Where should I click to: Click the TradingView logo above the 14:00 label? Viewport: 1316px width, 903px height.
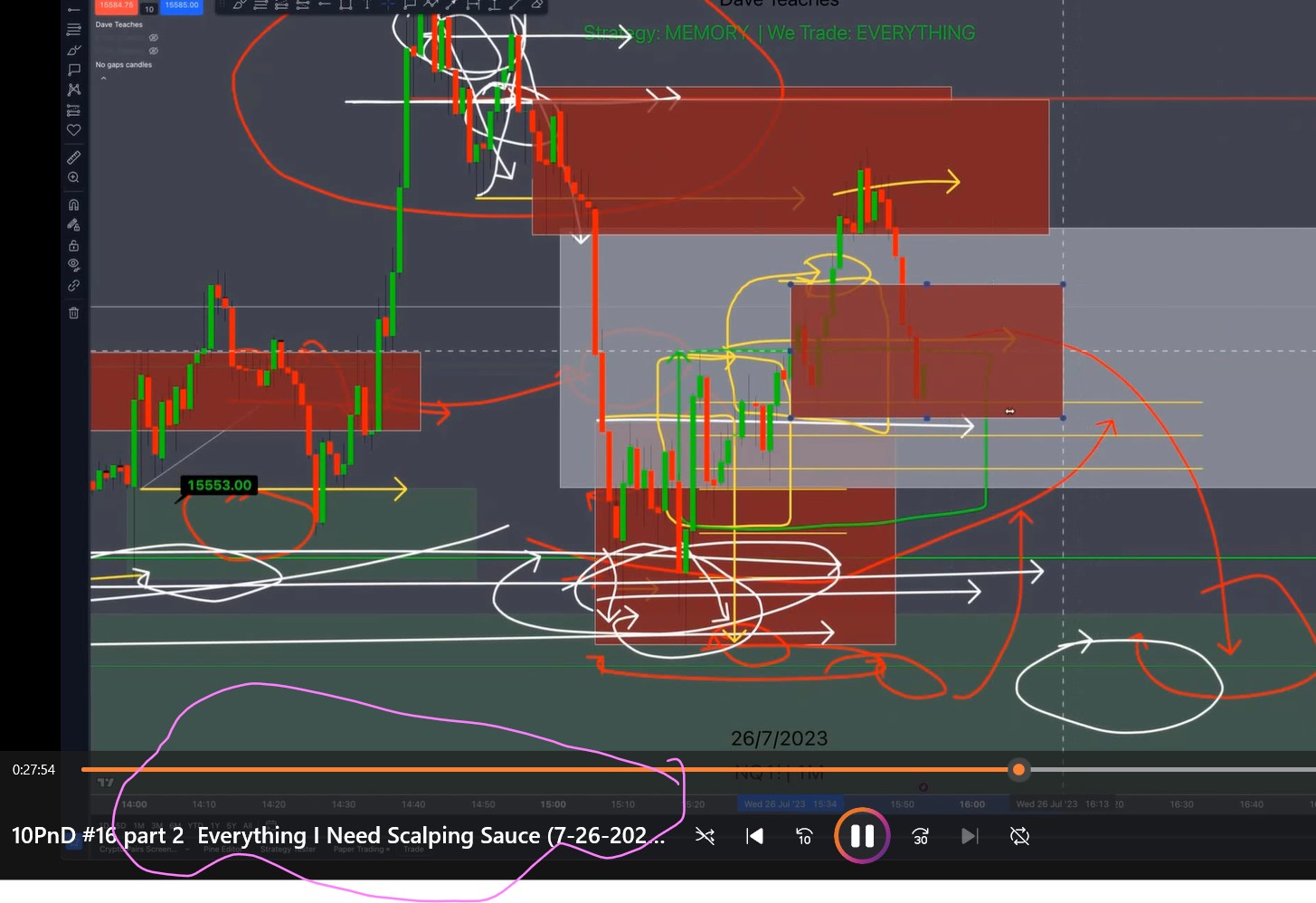(x=106, y=783)
